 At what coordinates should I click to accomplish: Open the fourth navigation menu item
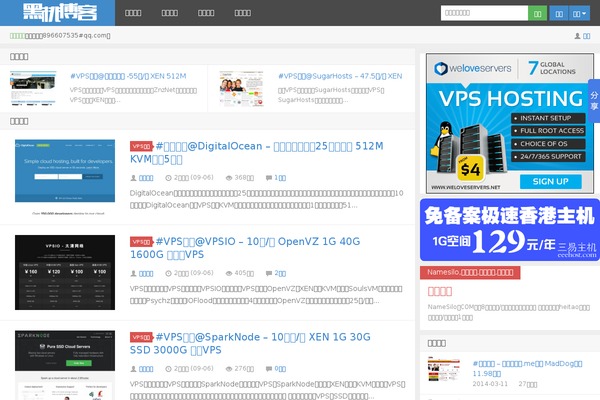tap(243, 13)
